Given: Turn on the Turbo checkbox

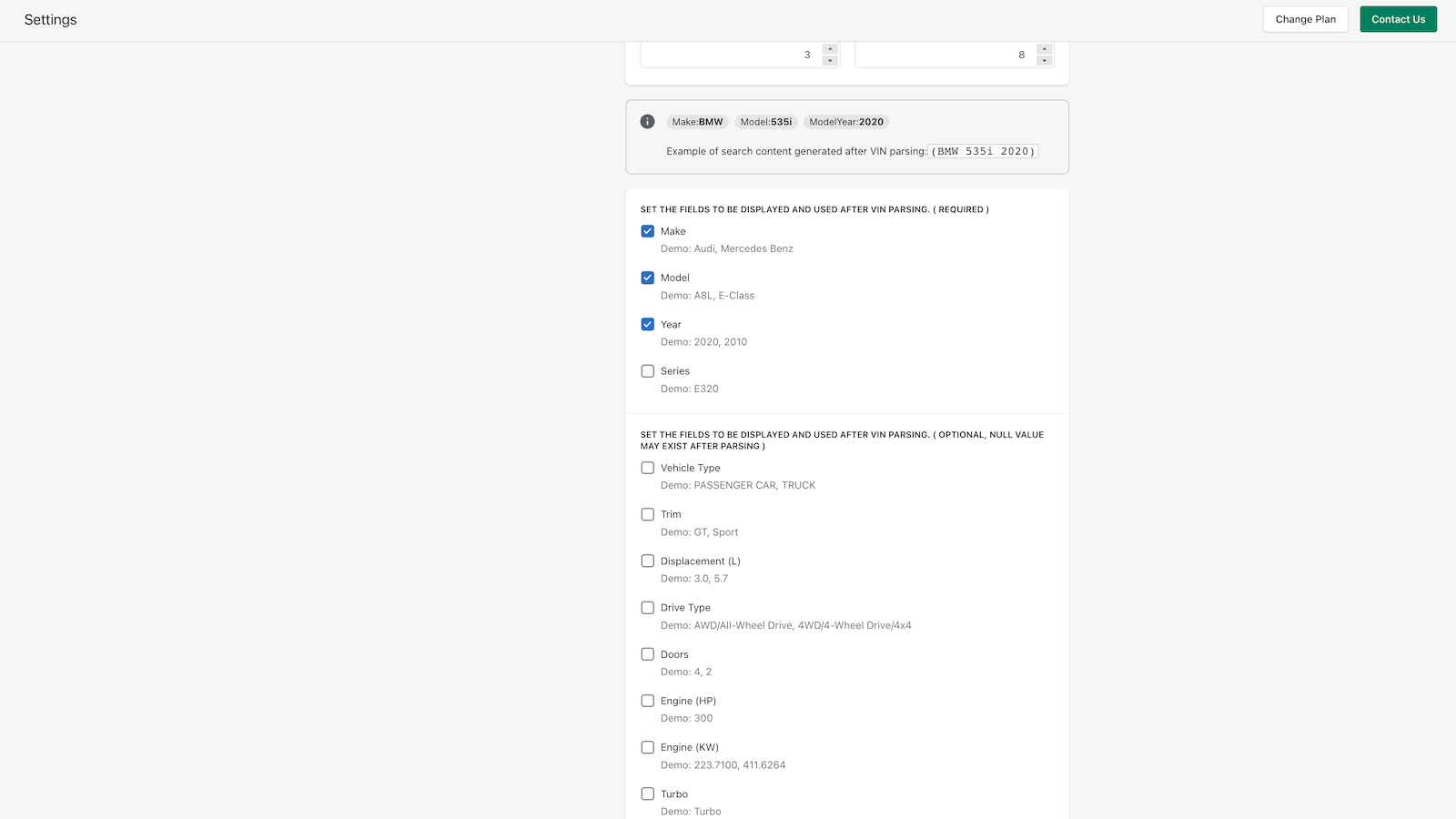Looking at the screenshot, I should pos(648,794).
